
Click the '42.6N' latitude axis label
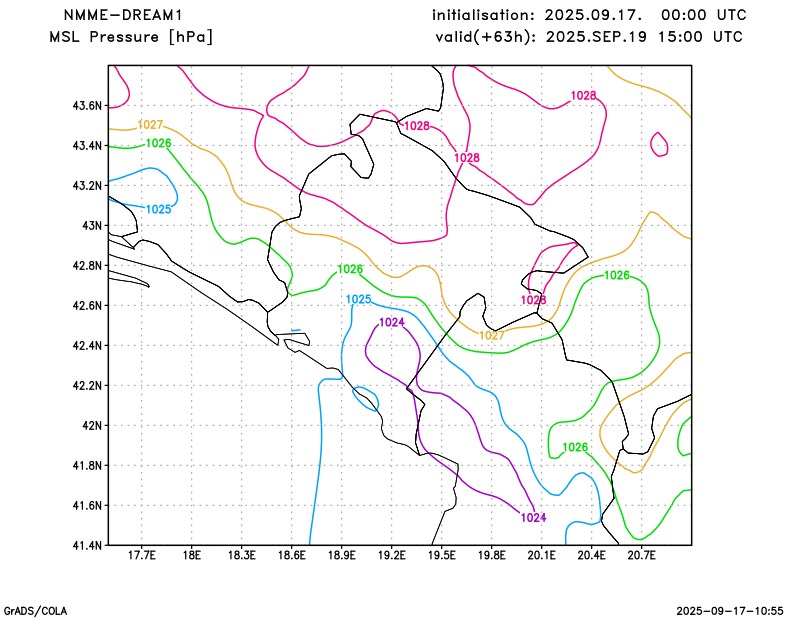(88, 305)
